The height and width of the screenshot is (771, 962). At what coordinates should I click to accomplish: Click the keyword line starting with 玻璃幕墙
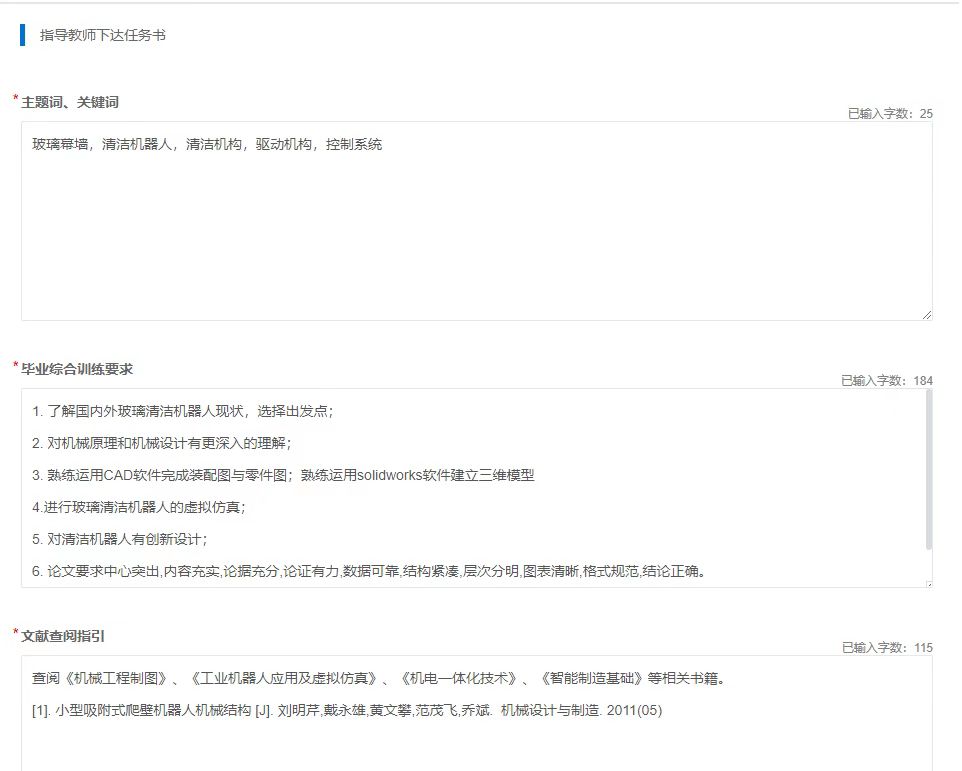pos(207,144)
